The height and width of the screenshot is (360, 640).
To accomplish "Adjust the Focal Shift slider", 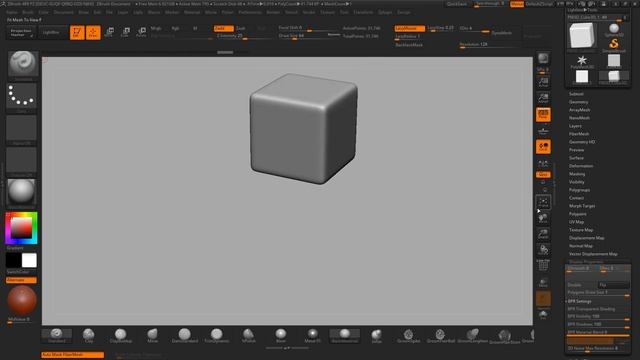I will point(309,28).
